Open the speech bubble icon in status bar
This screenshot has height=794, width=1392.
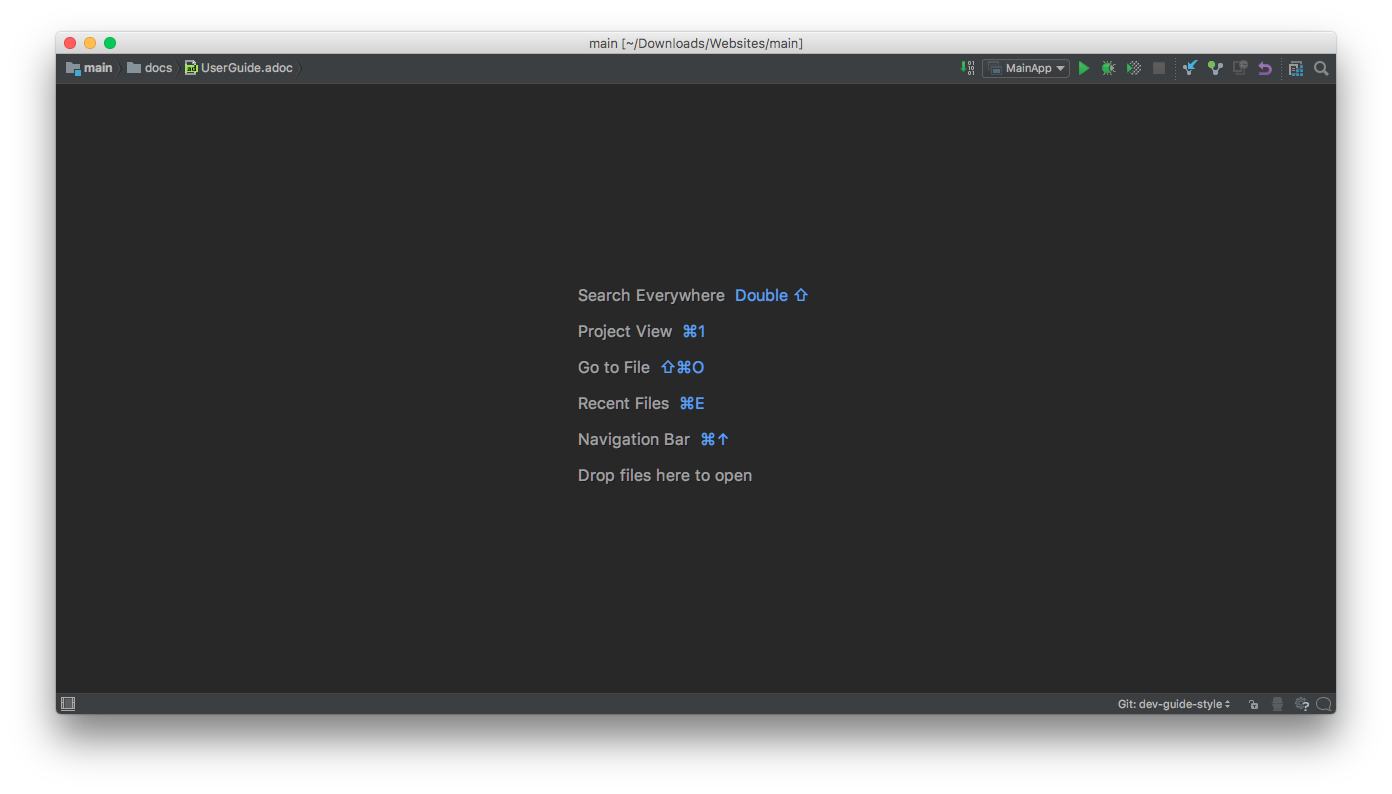click(x=1324, y=704)
